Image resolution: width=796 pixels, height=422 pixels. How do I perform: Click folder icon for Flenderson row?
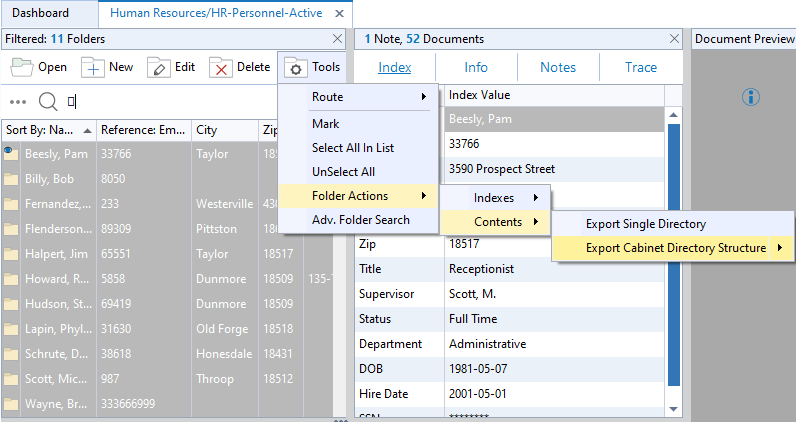point(11,229)
